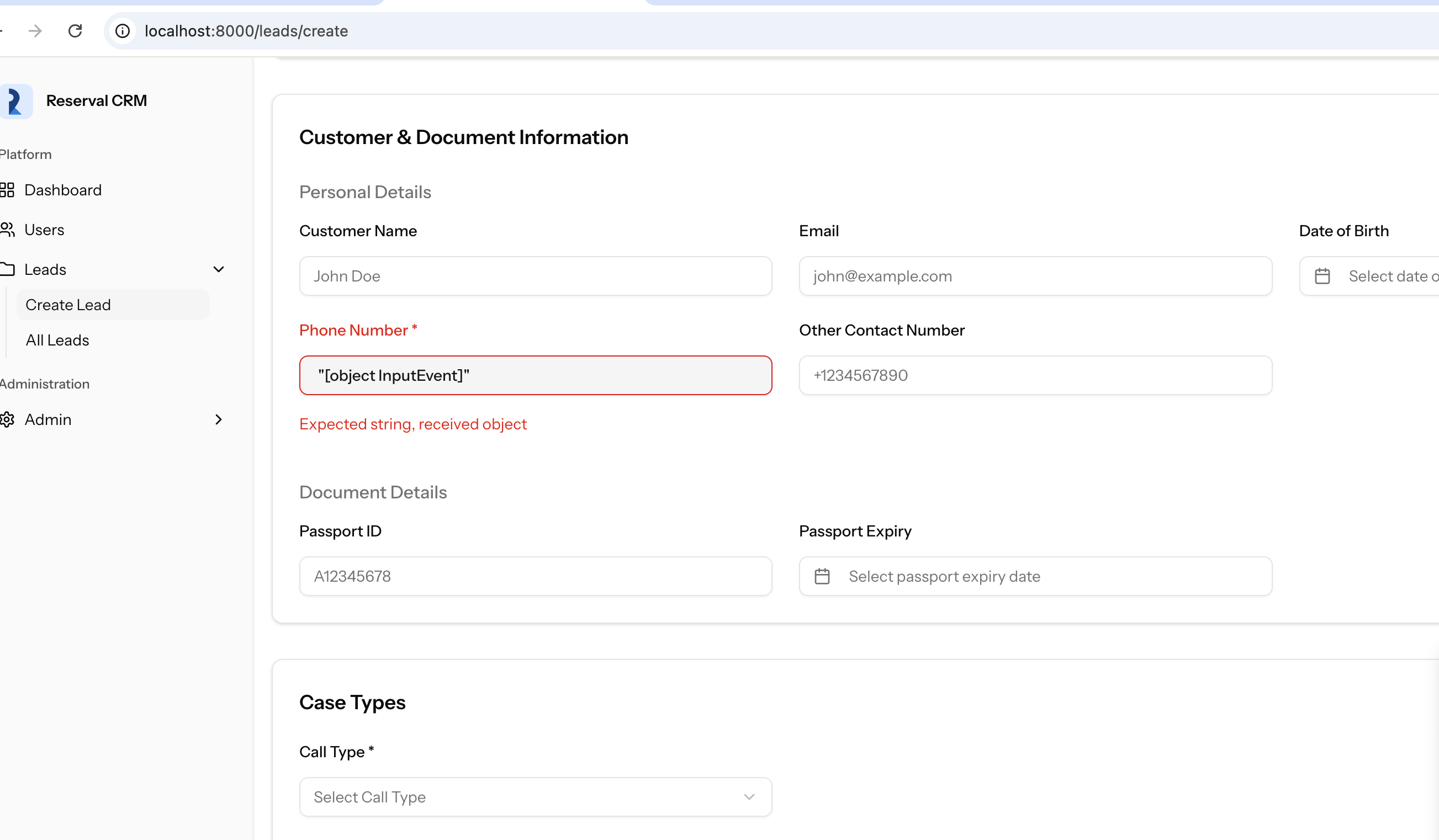1439x840 pixels.
Task: Open the Select Call Type dropdown
Action: pos(536,796)
